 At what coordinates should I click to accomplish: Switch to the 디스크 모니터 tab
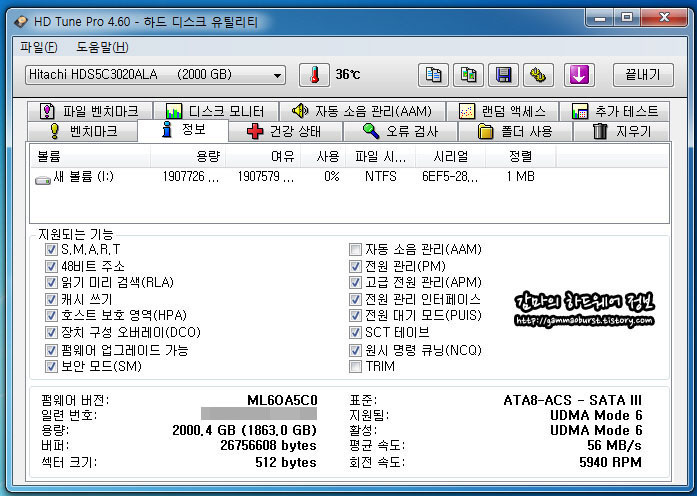215,111
